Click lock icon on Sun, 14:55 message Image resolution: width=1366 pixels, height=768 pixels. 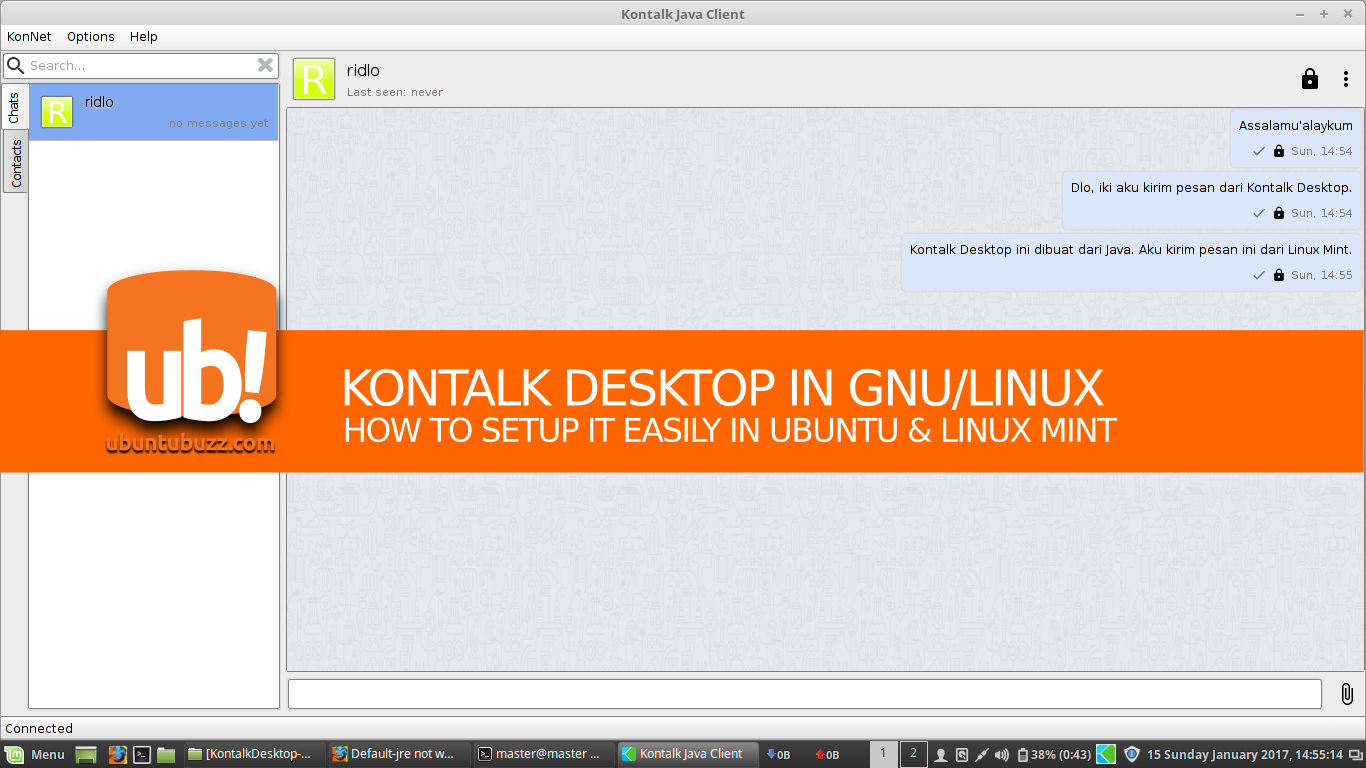(1278, 275)
